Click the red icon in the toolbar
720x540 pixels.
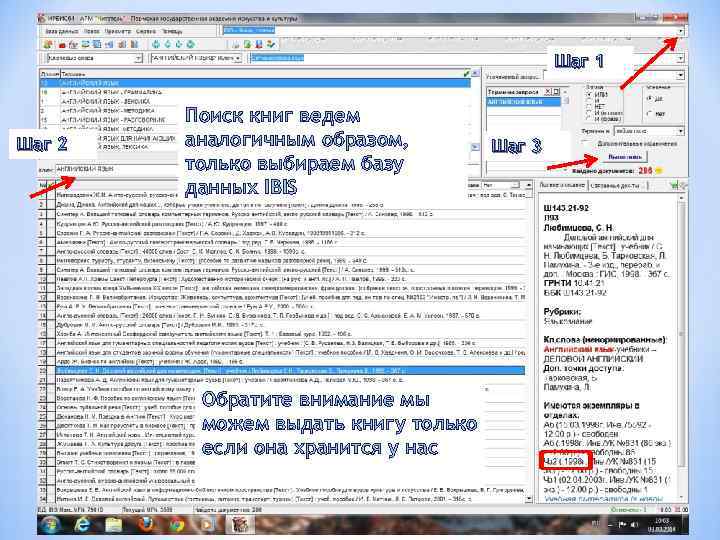coord(62,45)
